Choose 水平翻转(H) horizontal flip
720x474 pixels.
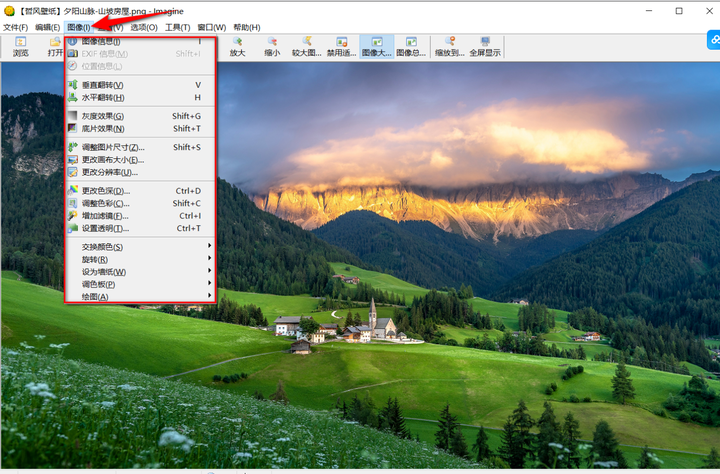140,97
